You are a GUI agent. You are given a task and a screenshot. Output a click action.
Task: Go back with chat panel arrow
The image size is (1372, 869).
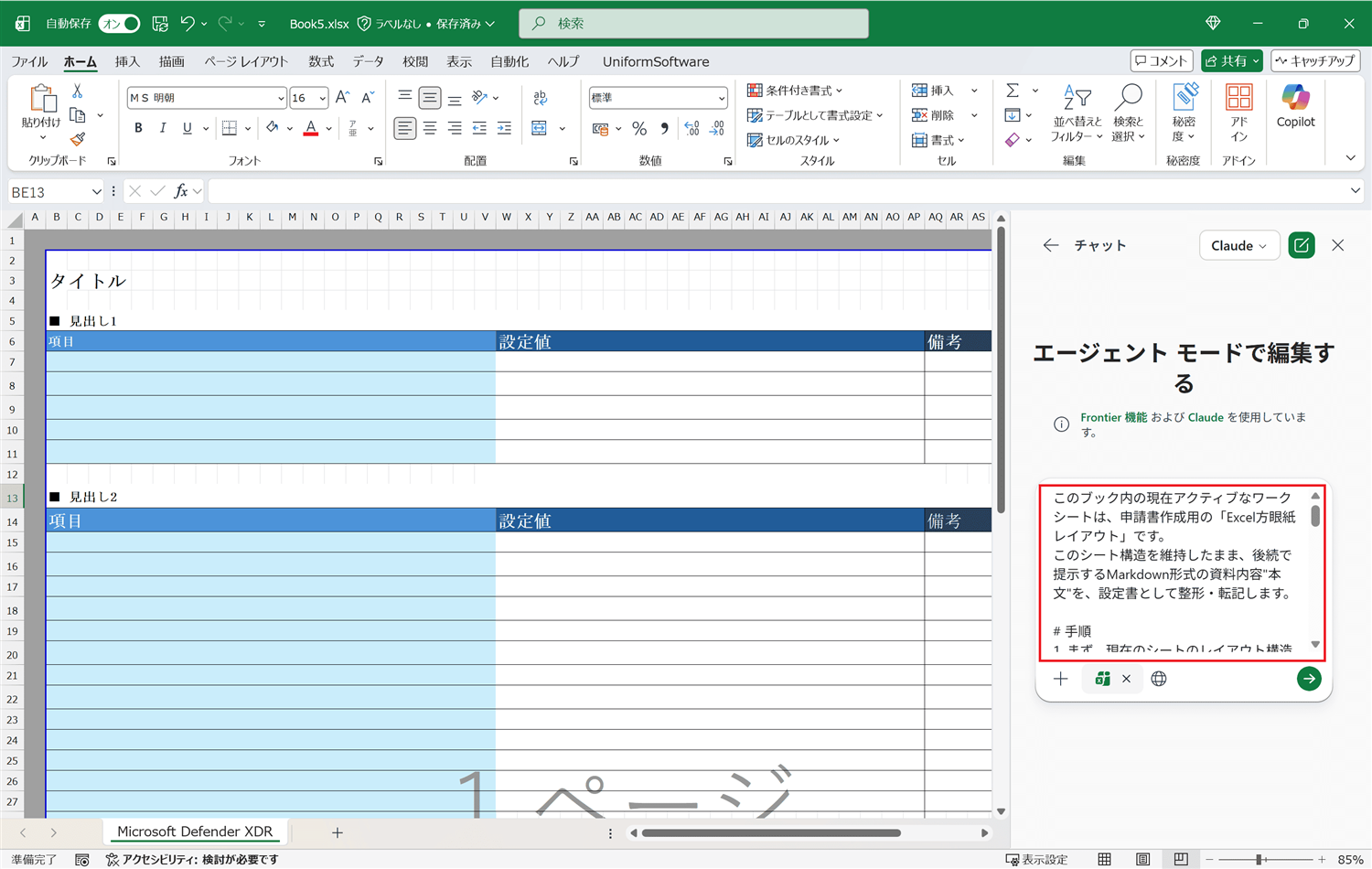pyautogui.click(x=1051, y=245)
